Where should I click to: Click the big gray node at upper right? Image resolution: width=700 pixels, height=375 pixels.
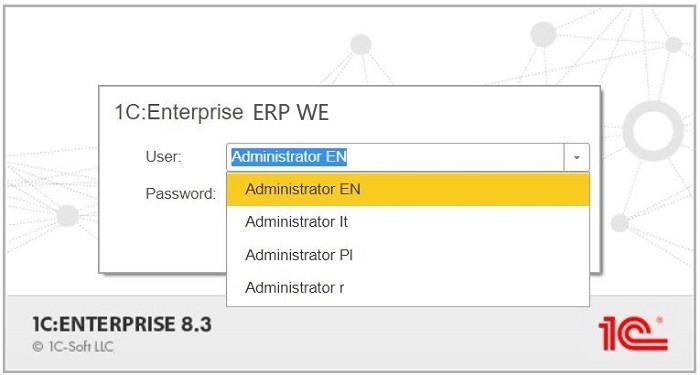(543, 34)
